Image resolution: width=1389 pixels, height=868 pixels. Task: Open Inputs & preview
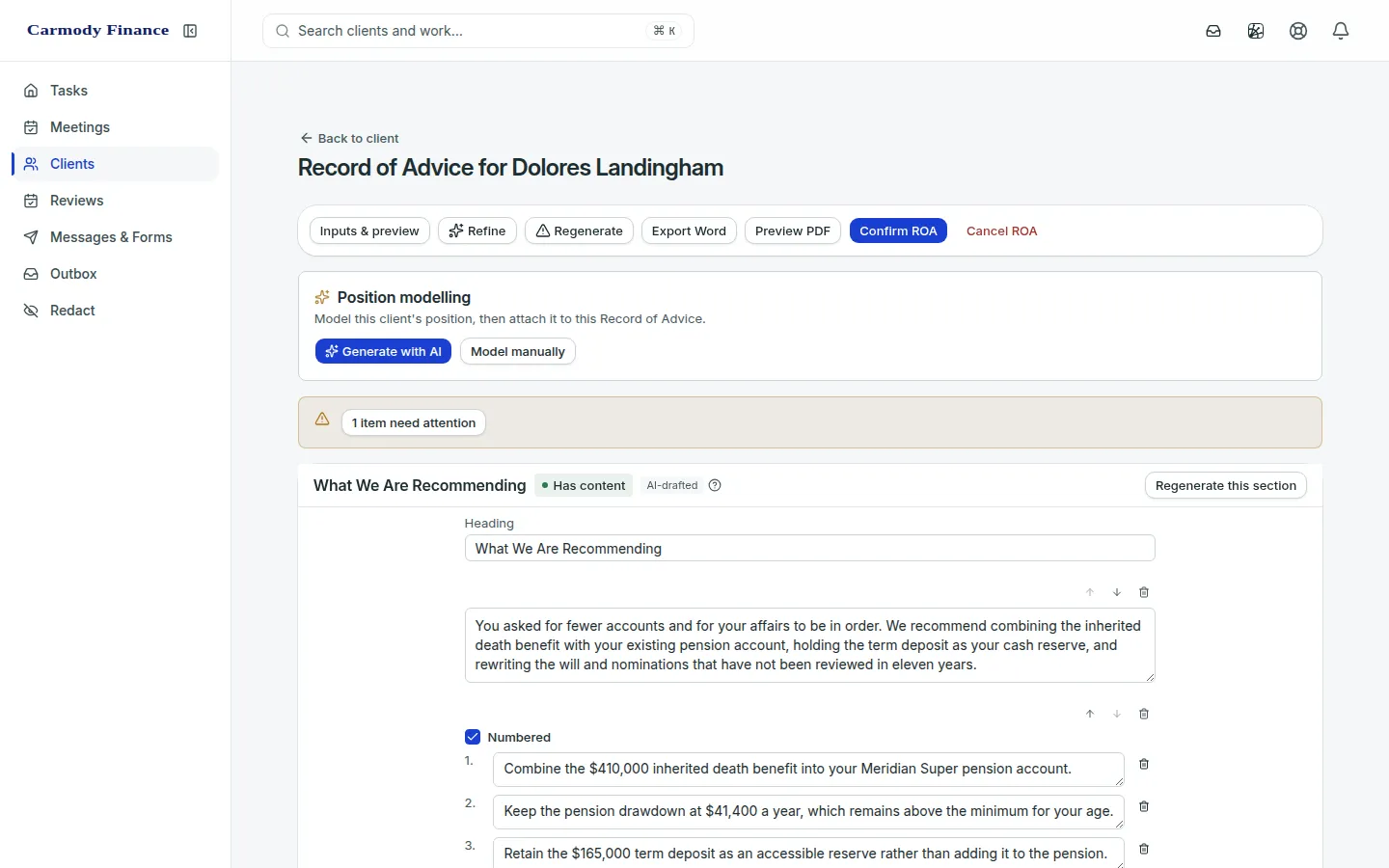tap(369, 231)
